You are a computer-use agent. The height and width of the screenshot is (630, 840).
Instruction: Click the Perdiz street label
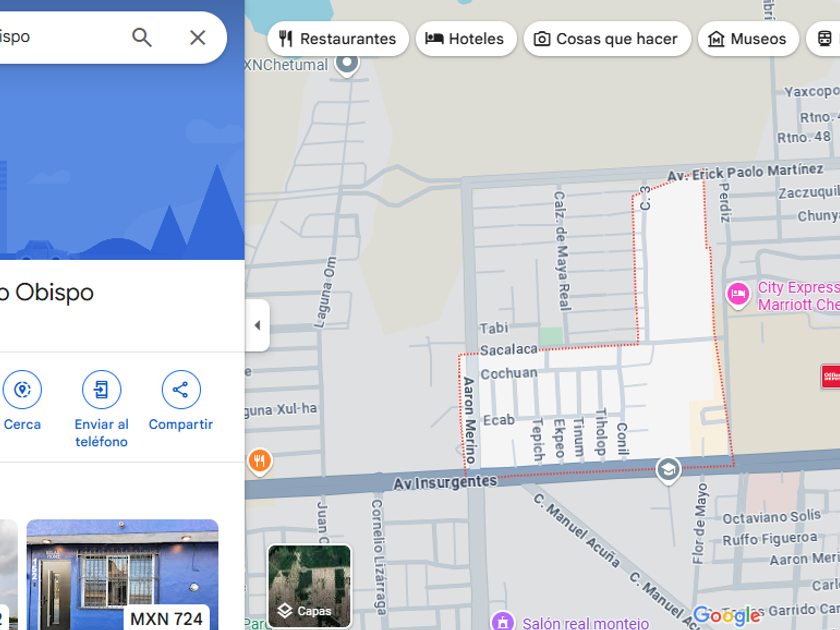[x=724, y=202]
